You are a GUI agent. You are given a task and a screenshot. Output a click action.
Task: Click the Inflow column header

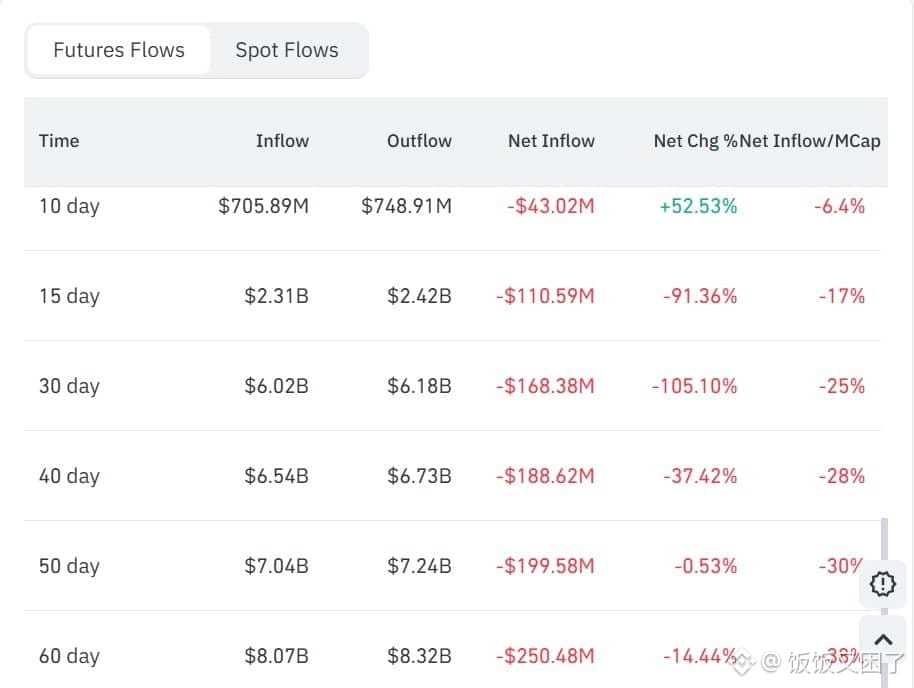click(282, 141)
